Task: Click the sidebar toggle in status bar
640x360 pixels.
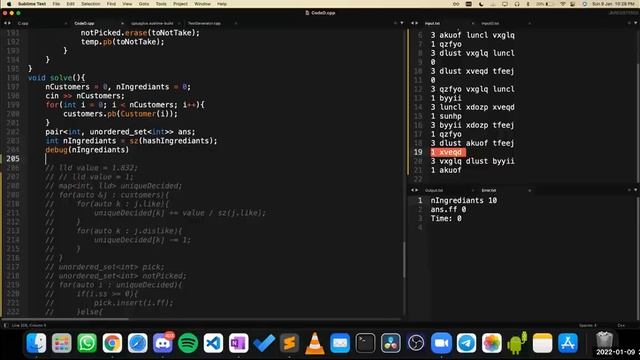Action: point(6,325)
